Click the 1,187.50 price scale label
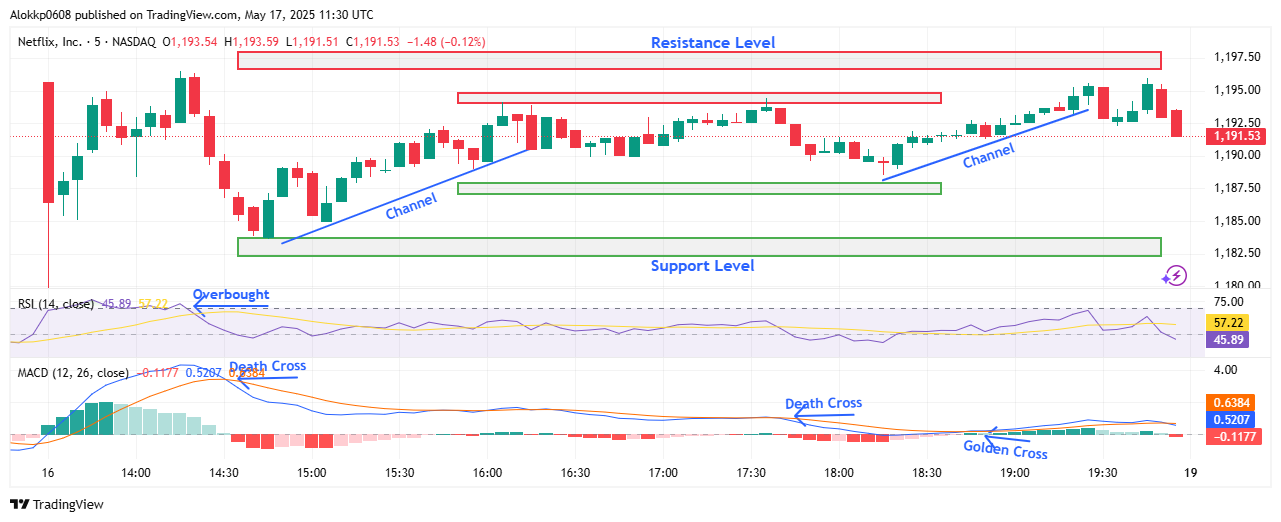 [1237, 188]
